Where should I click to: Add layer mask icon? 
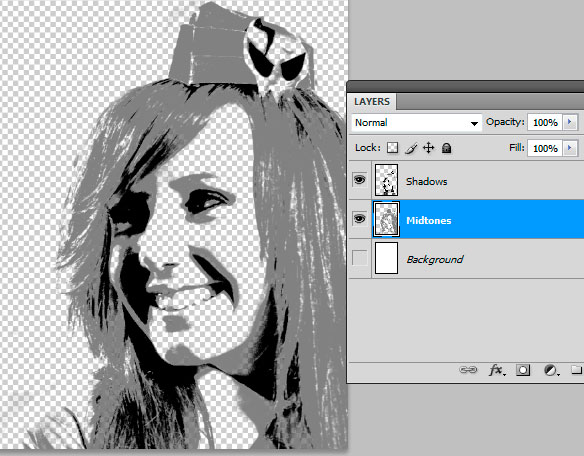pos(523,370)
